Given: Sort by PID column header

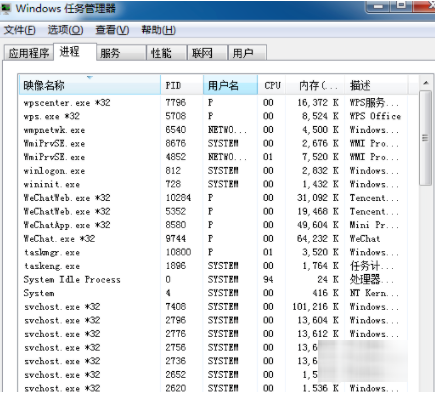Looking at the screenshot, I should [x=182, y=85].
